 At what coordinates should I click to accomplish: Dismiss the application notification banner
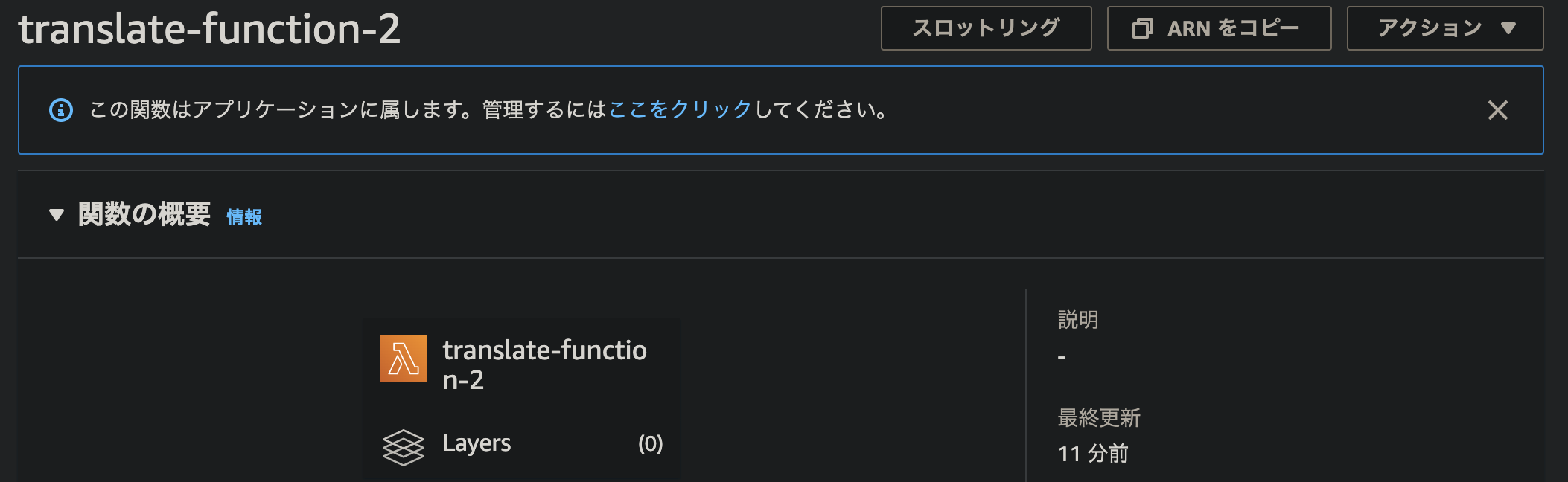1498,110
